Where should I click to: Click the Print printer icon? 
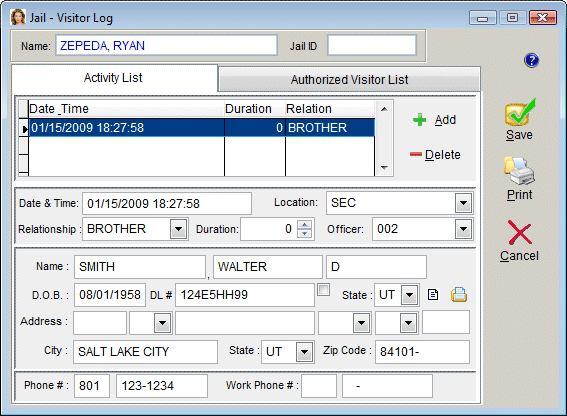[x=519, y=171]
